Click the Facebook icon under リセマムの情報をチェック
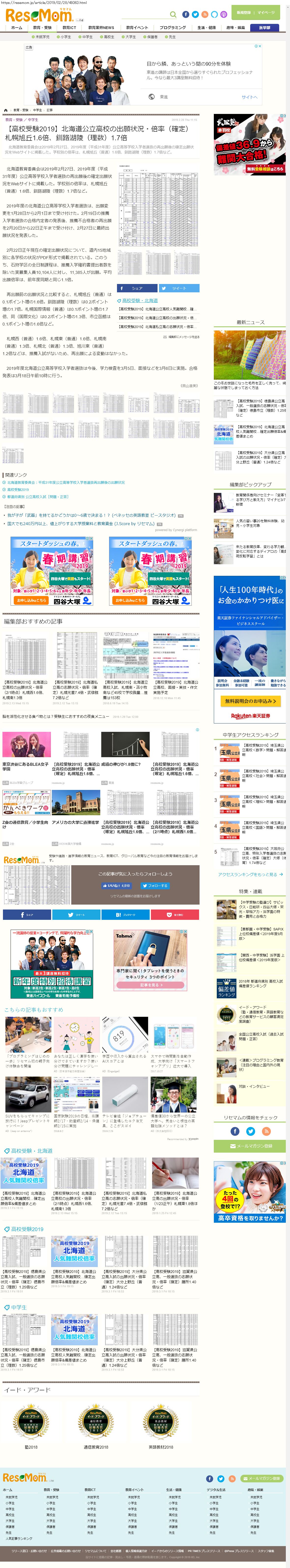The width and height of the screenshot is (290, 1568). [x=235, y=1131]
